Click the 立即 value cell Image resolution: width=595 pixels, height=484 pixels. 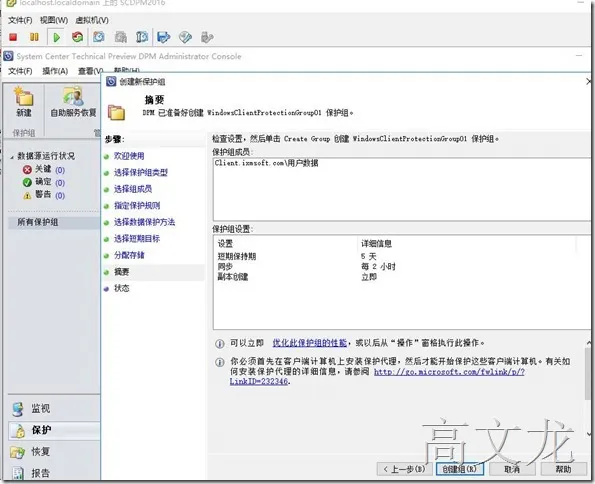coord(369,277)
